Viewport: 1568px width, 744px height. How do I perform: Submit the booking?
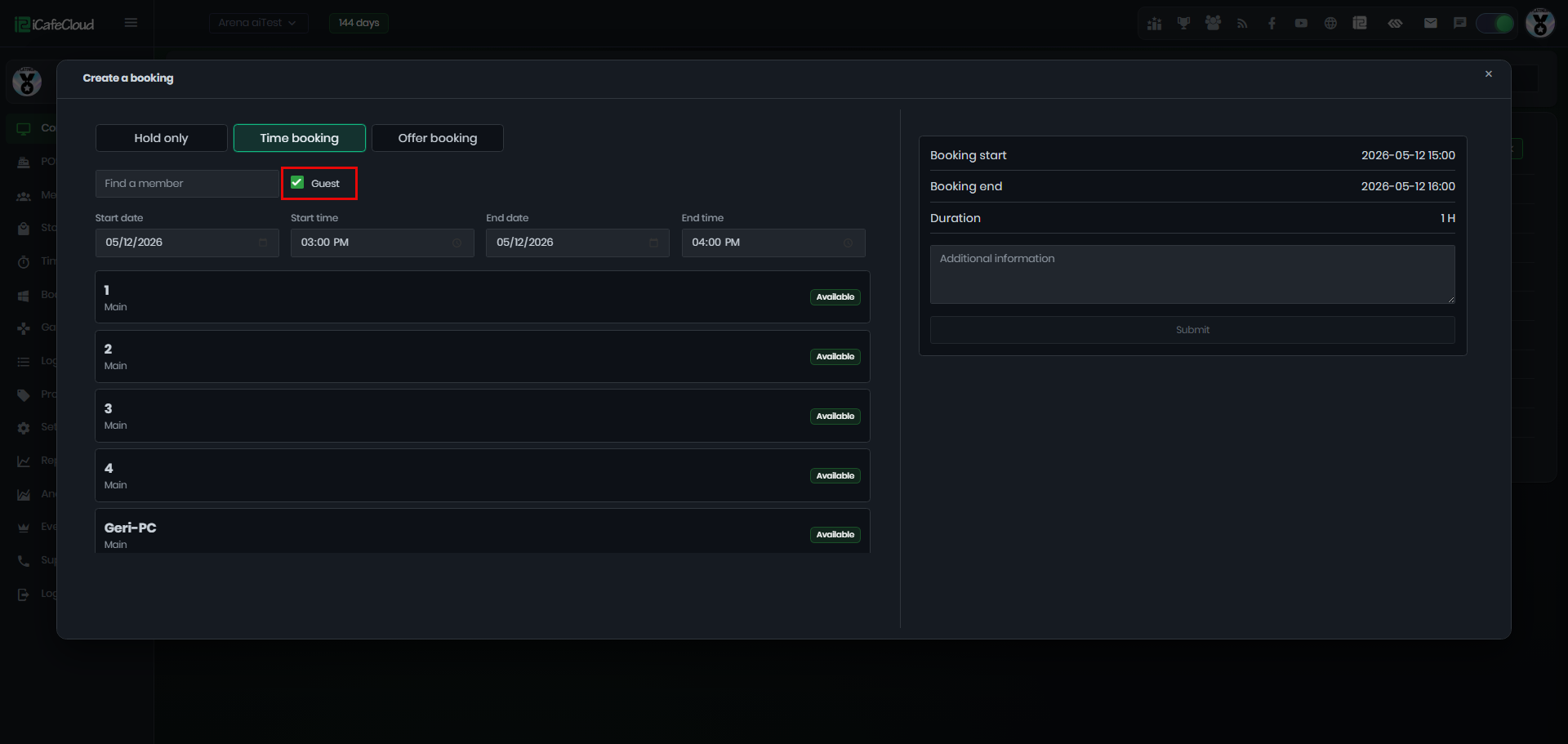tap(1192, 330)
